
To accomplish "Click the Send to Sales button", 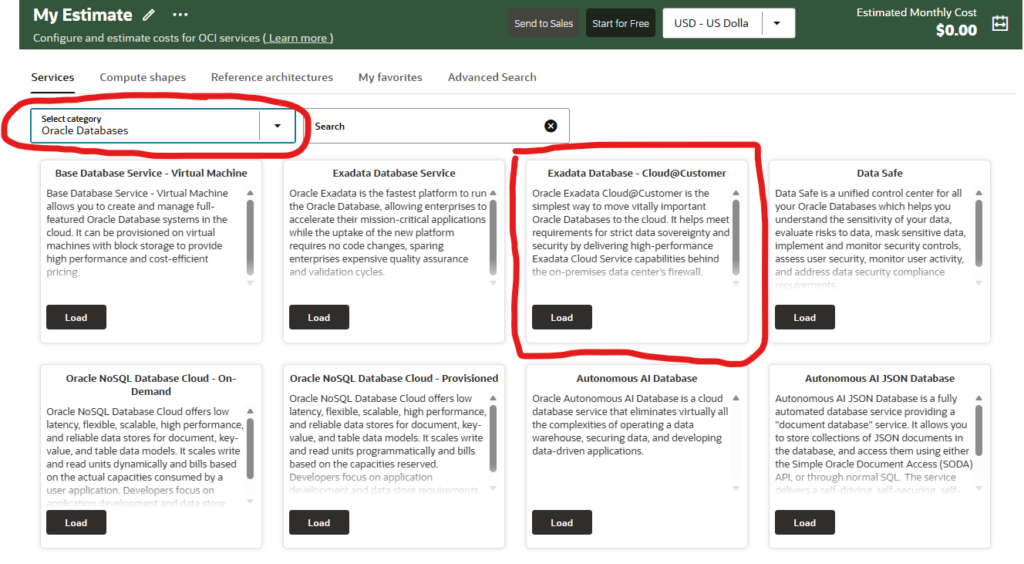I will [543, 24].
